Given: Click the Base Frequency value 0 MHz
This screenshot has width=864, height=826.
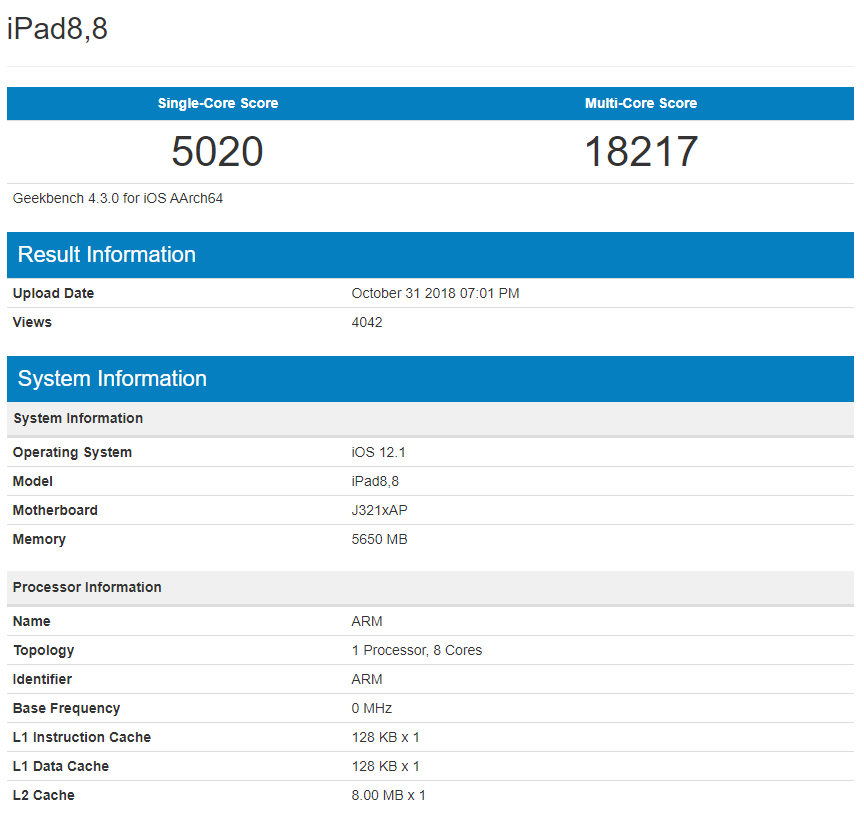Looking at the screenshot, I should (372, 708).
